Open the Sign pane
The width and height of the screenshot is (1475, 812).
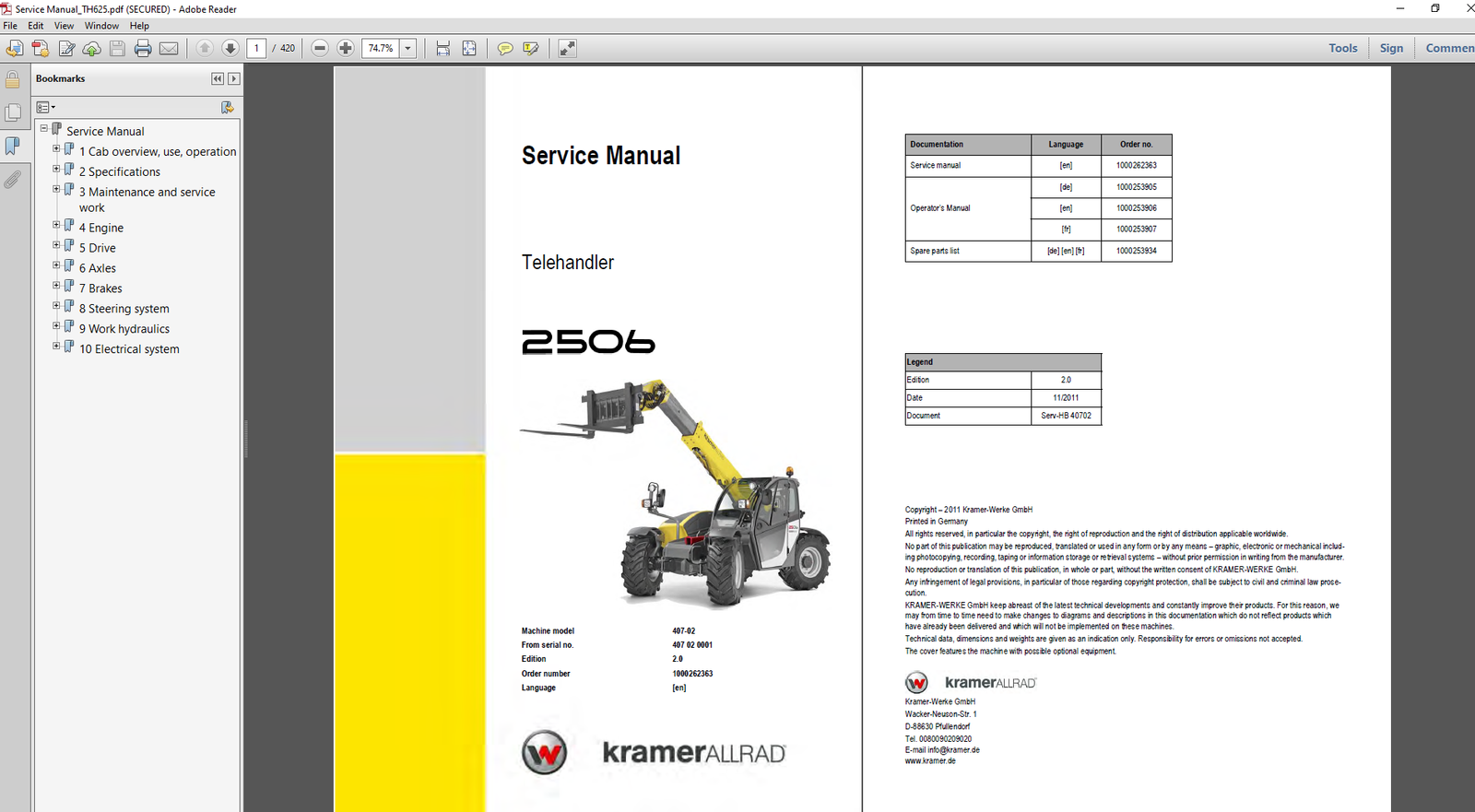coord(1391,48)
